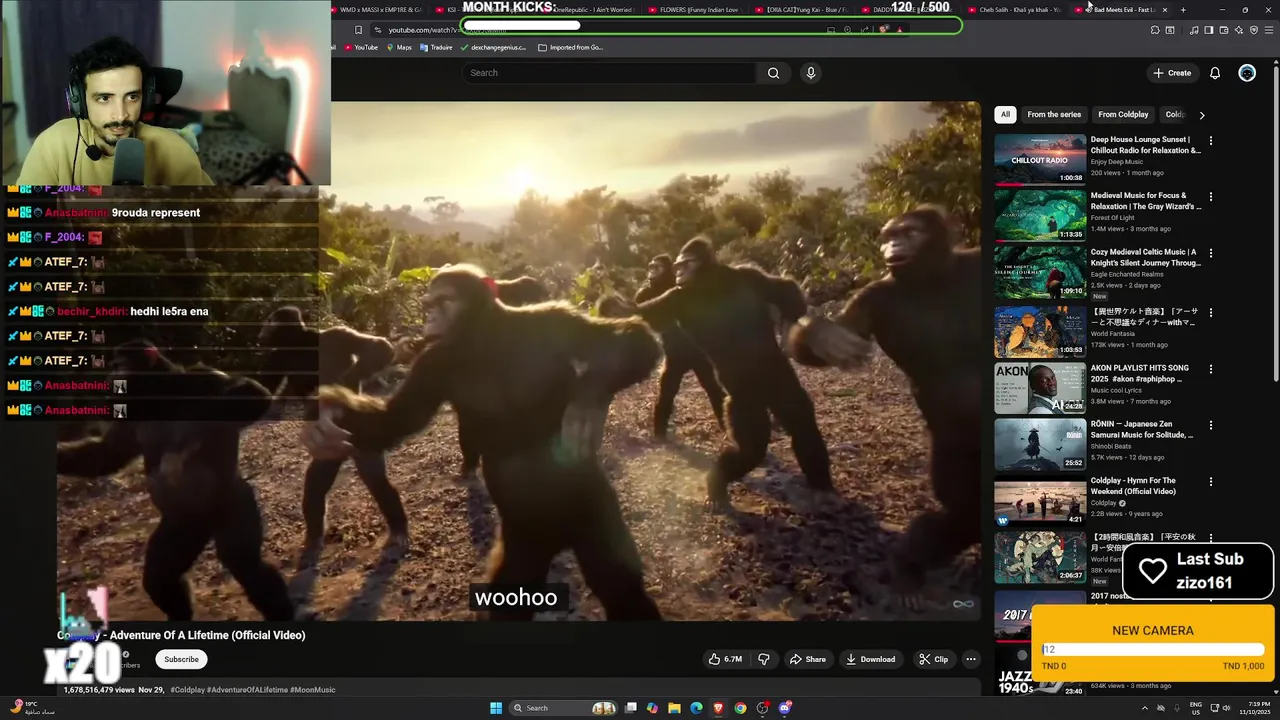The height and width of the screenshot is (720, 1280).
Task: Switch to FLOWERS Funny Indian Love tab
Action: (x=694, y=10)
